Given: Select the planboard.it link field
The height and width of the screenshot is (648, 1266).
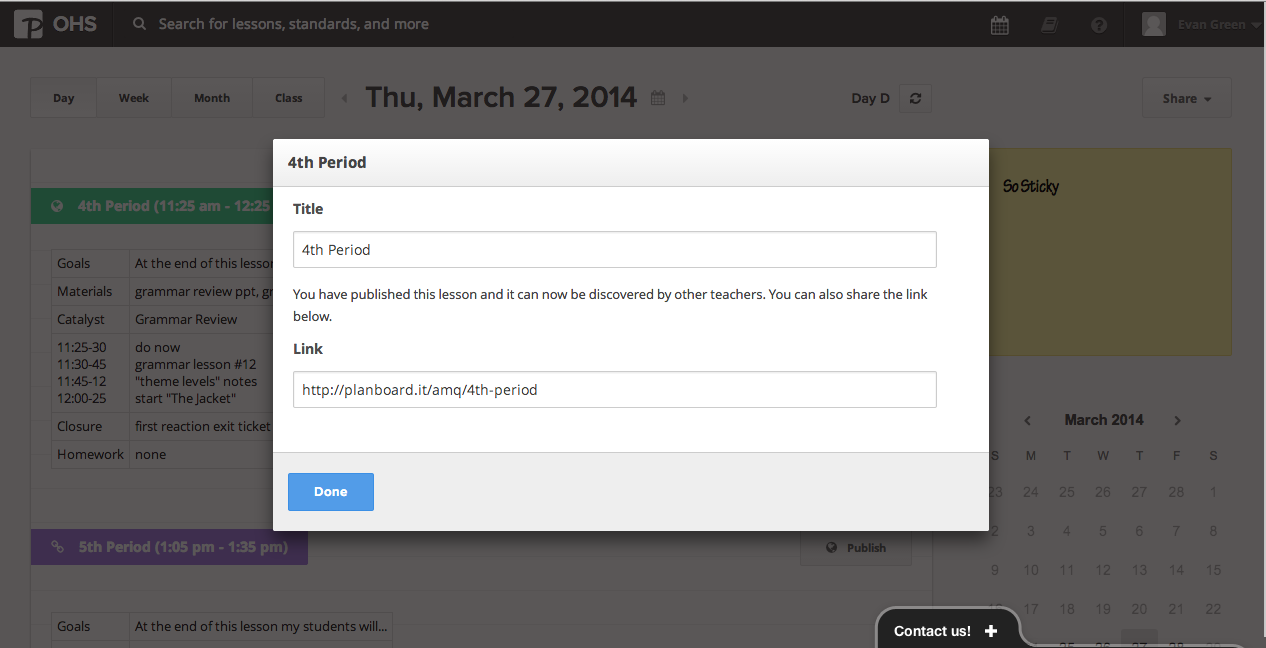Looking at the screenshot, I should pyautogui.click(x=614, y=390).
